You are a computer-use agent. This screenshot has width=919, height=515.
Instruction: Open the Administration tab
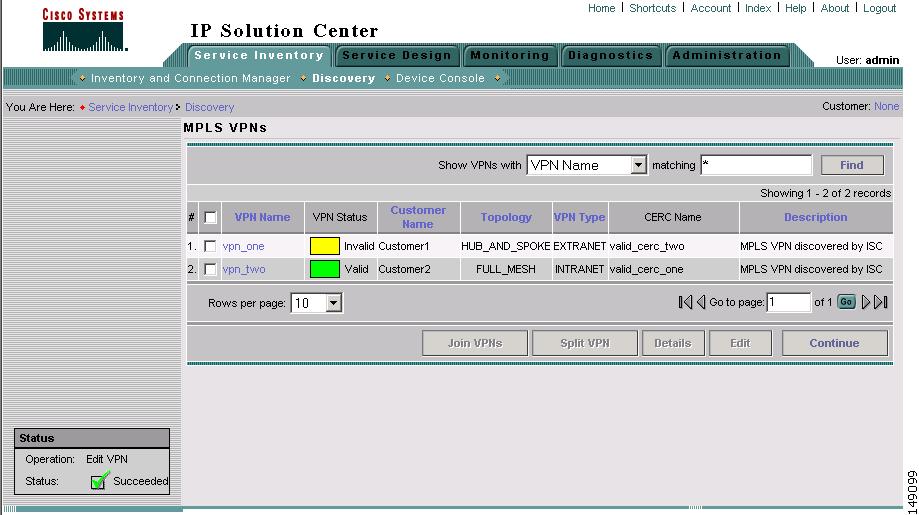727,56
